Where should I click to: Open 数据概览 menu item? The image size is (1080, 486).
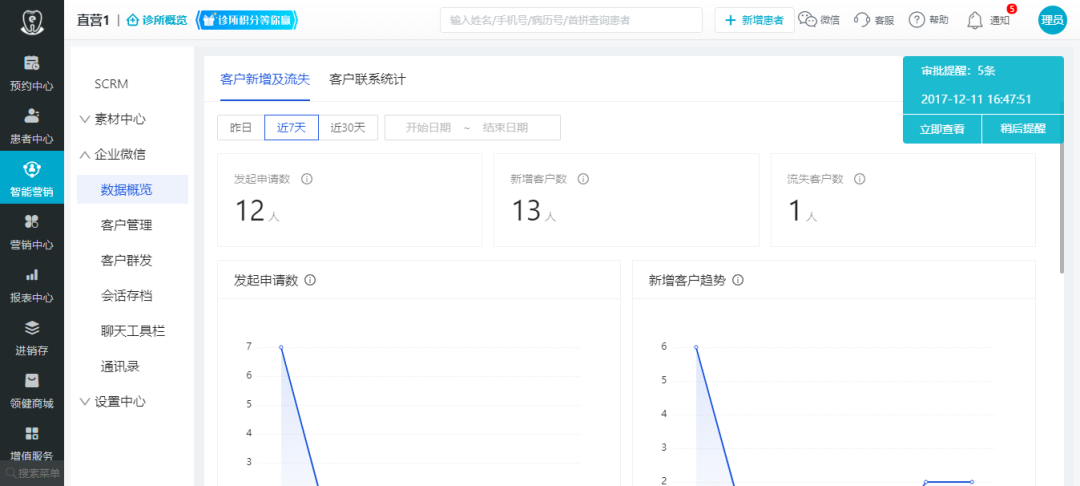132,189
